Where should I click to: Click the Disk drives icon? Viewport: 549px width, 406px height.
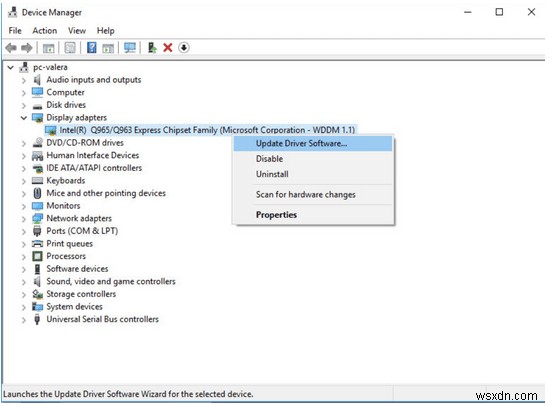click(x=37, y=105)
